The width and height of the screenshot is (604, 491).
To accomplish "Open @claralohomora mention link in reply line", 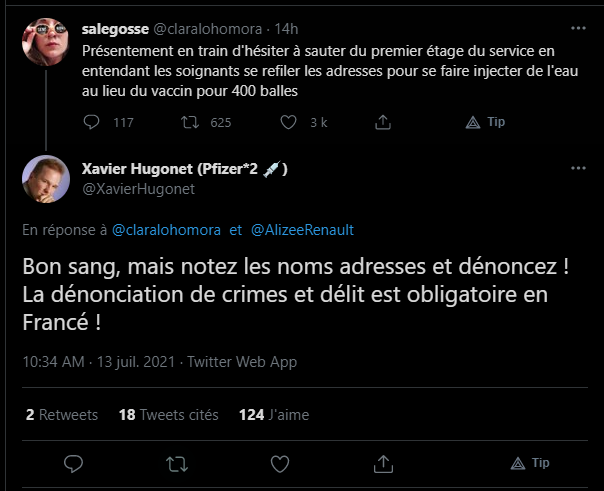I will coord(168,230).
